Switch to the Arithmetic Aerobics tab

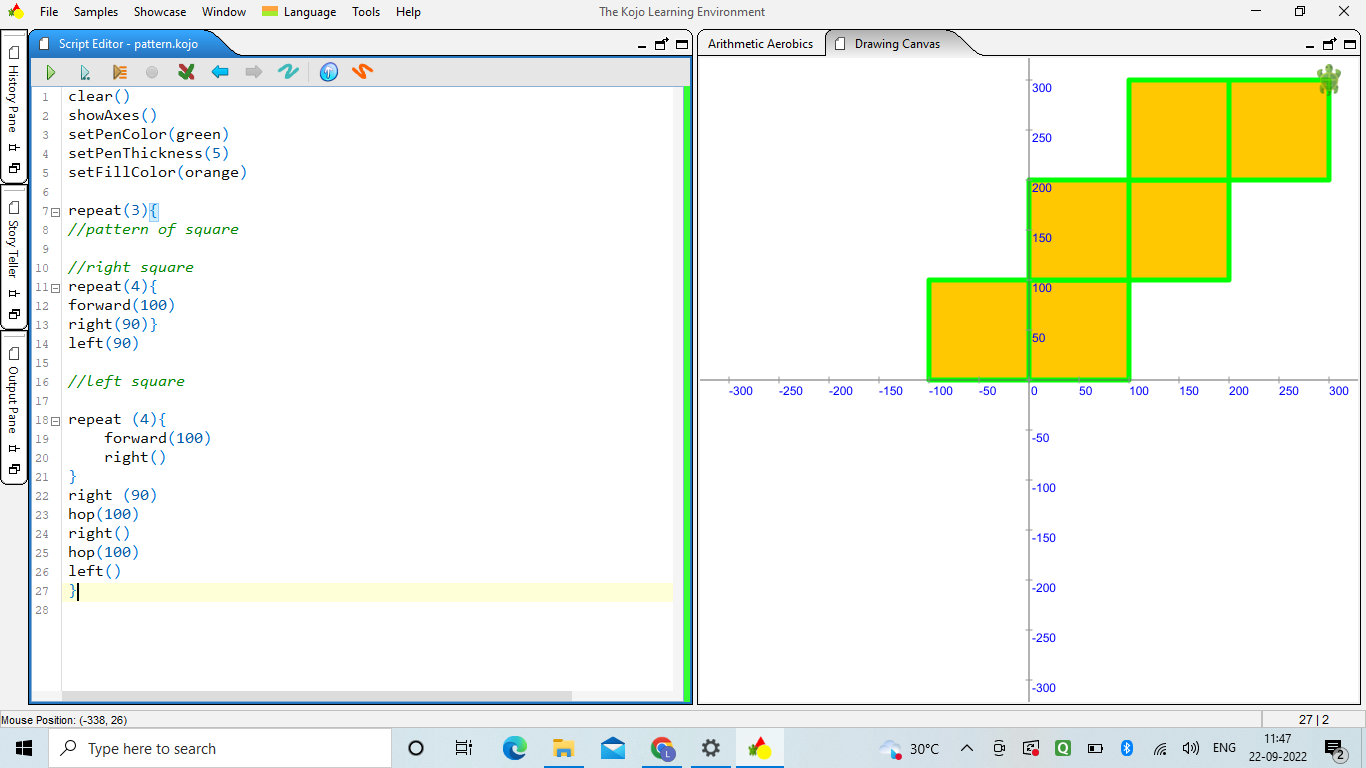[x=760, y=44]
